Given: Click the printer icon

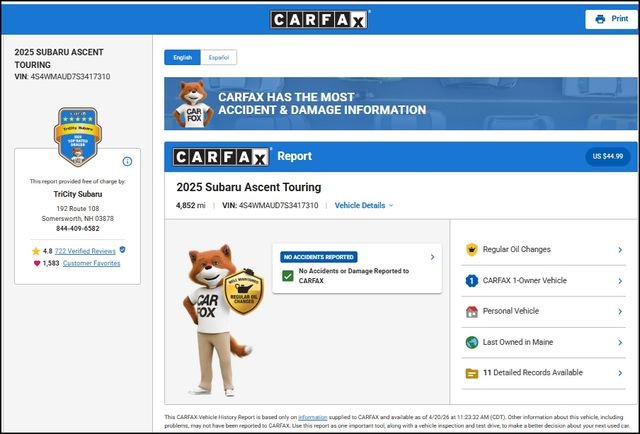Looking at the screenshot, I should pyautogui.click(x=600, y=19).
